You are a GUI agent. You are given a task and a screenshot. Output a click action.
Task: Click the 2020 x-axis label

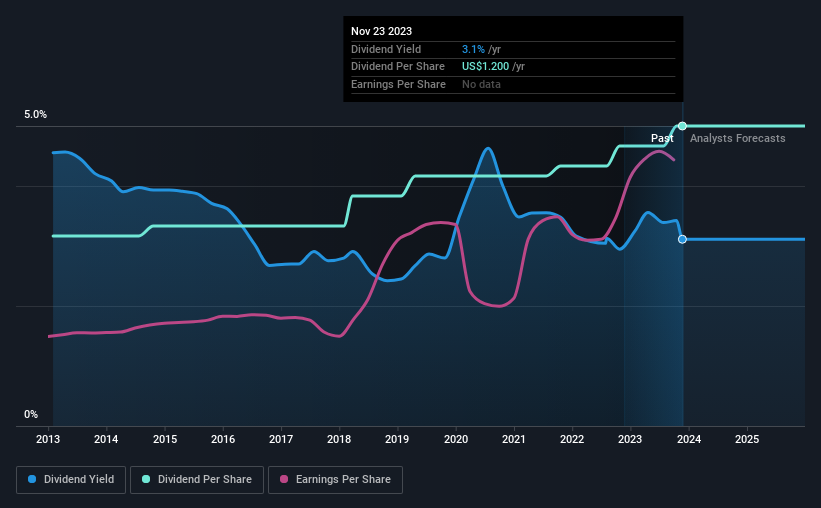coord(456,439)
